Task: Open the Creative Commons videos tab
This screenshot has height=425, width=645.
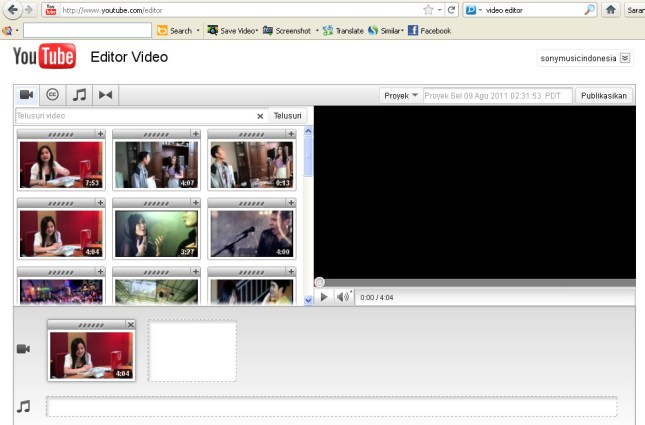Action: coord(53,95)
